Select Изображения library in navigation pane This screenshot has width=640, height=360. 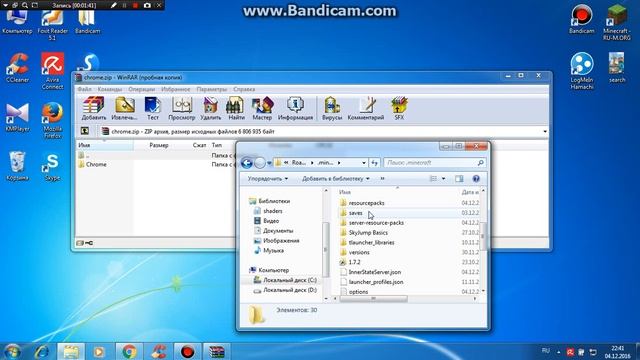276,241
